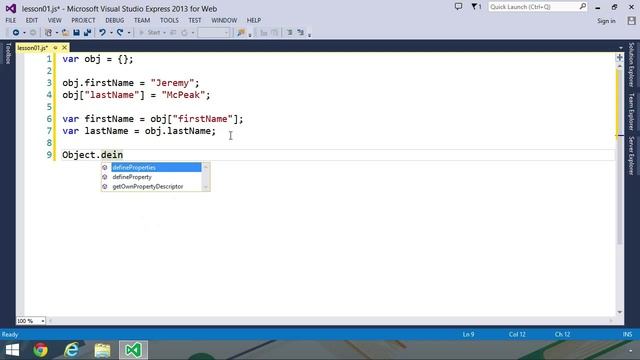
Task: Open the Solution Explorer side tab
Action: click(631, 64)
